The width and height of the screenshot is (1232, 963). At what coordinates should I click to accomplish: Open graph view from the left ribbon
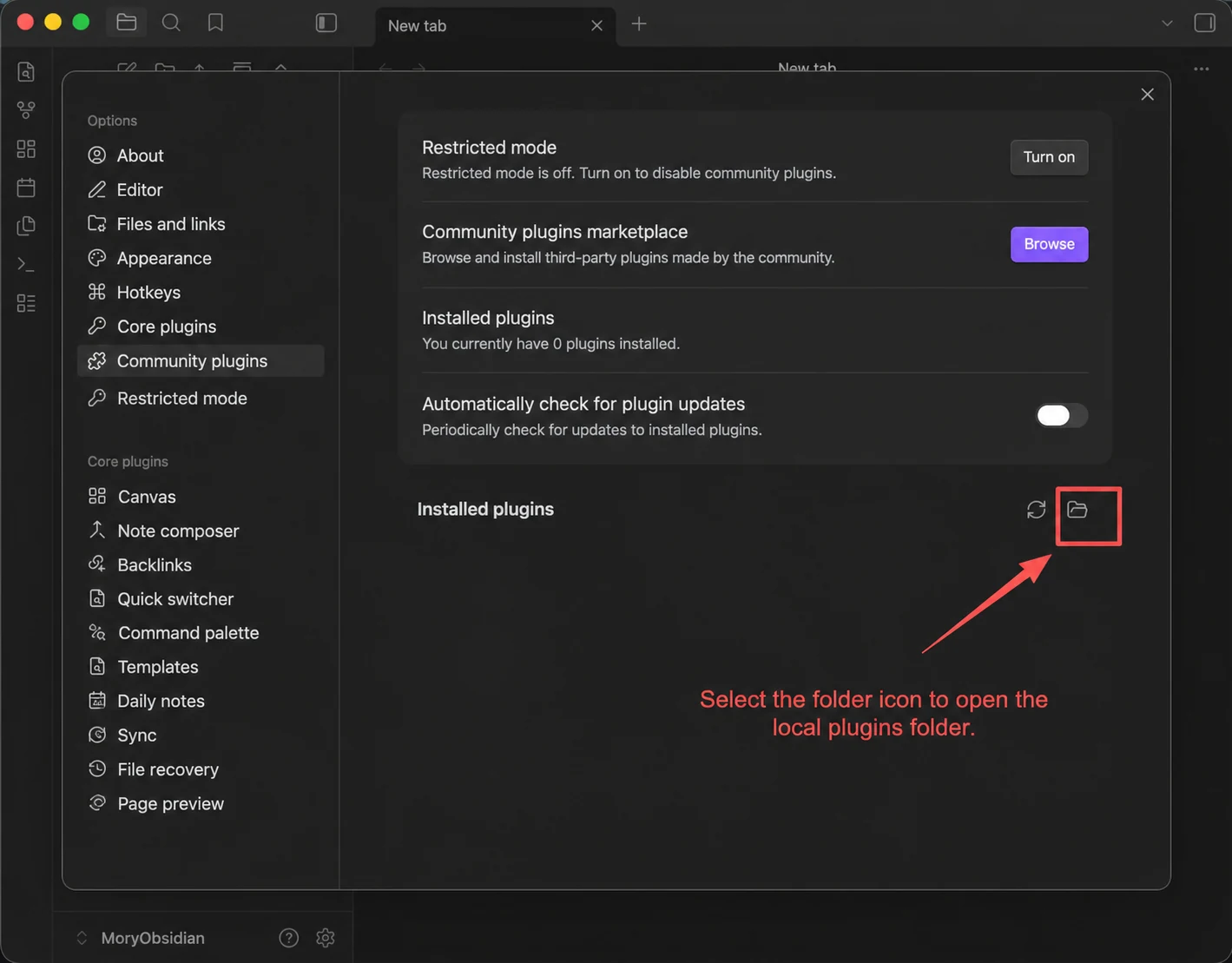coord(26,110)
